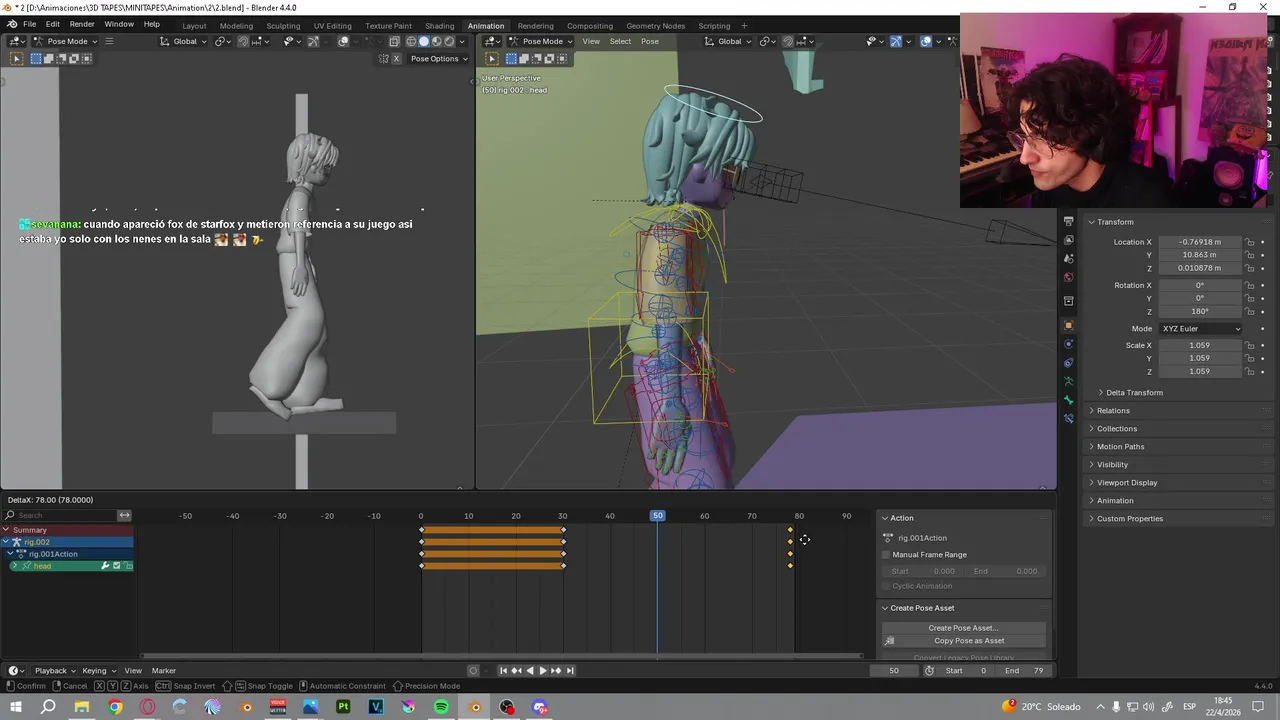Select solid viewport shading in left viewport
The width and height of the screenshot is (1280, 720).
[x=423, y=41]
